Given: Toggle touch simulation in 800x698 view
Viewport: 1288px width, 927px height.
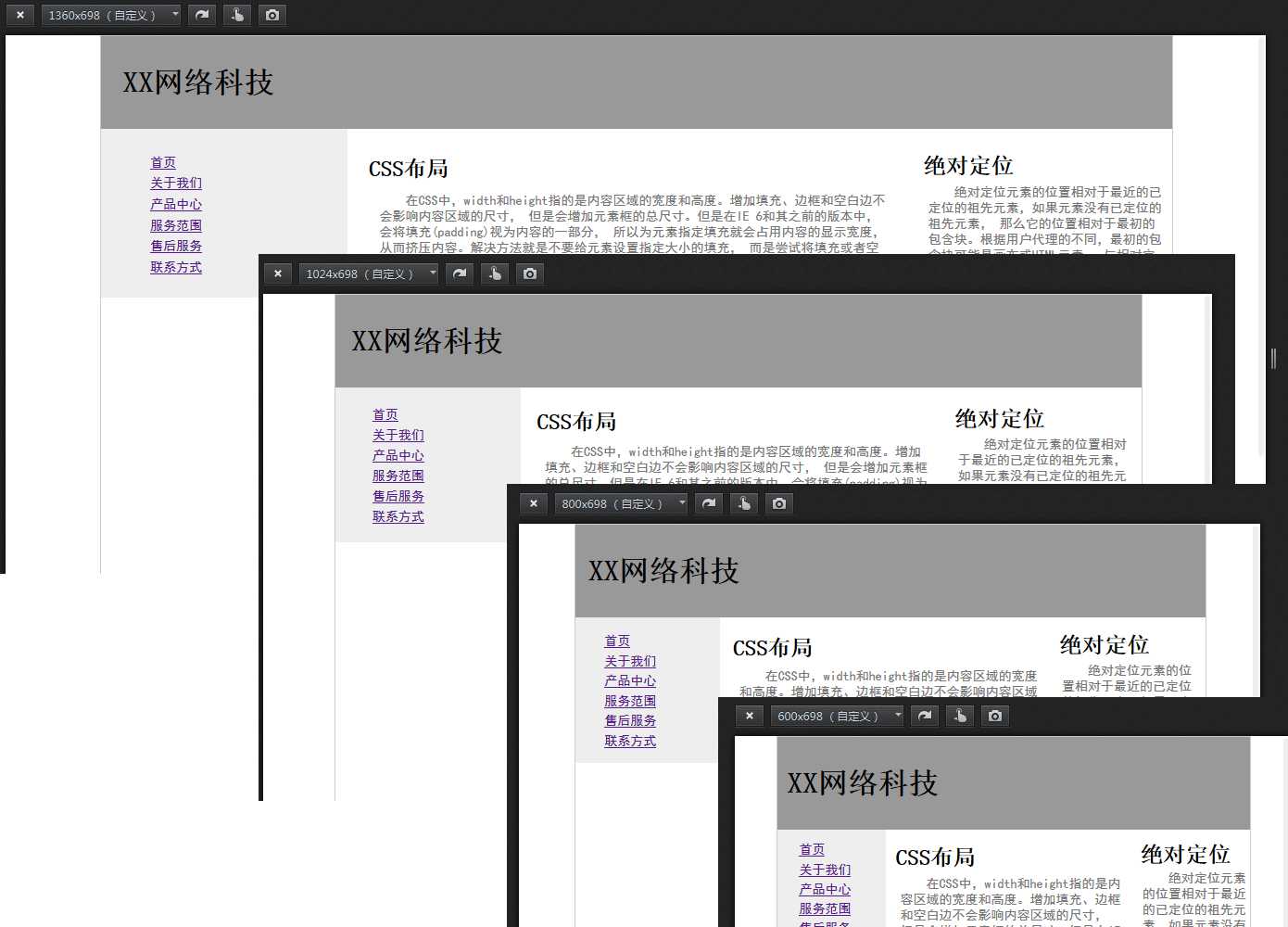Looking at the screenshot, I should point(744,503).
